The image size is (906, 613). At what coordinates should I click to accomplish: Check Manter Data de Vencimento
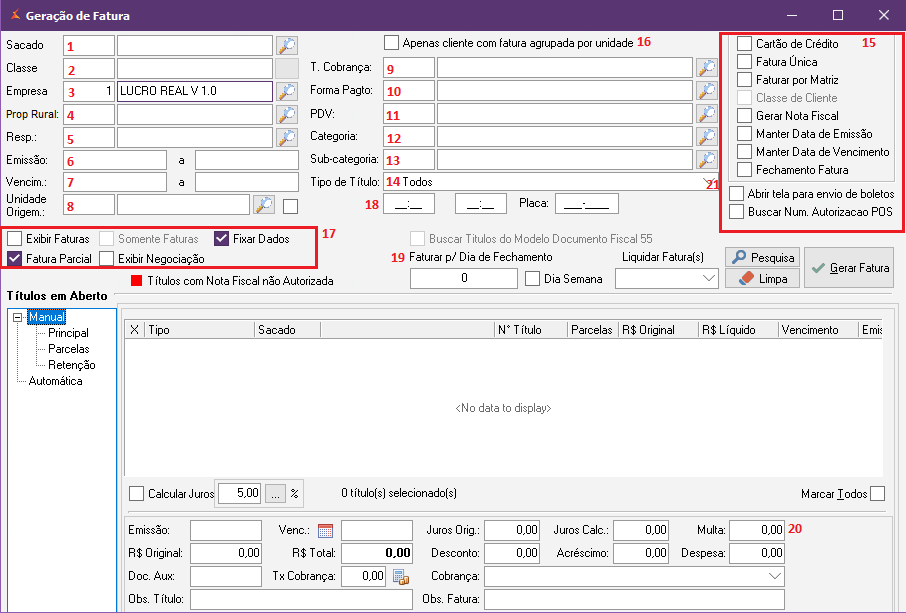point(745,151)
